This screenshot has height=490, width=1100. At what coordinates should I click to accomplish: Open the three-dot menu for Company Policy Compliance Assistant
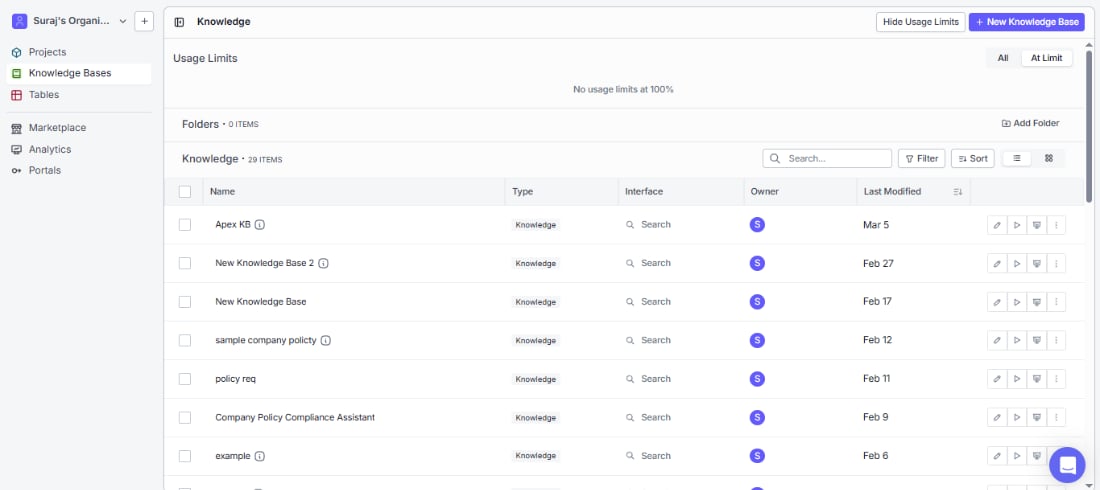pos(1056,417)
